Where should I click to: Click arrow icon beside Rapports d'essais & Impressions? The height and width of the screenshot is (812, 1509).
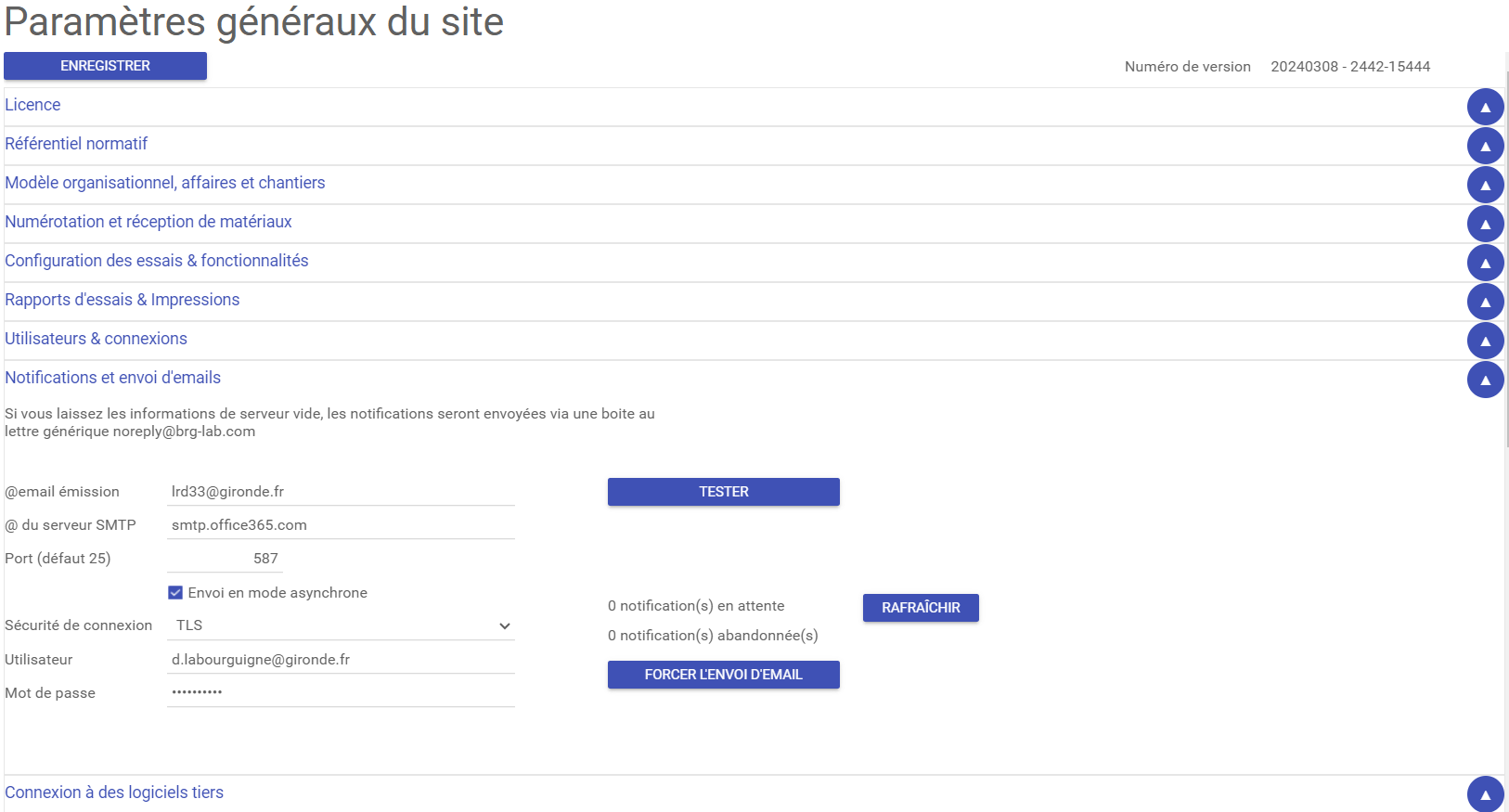(x=1485, y=302)
